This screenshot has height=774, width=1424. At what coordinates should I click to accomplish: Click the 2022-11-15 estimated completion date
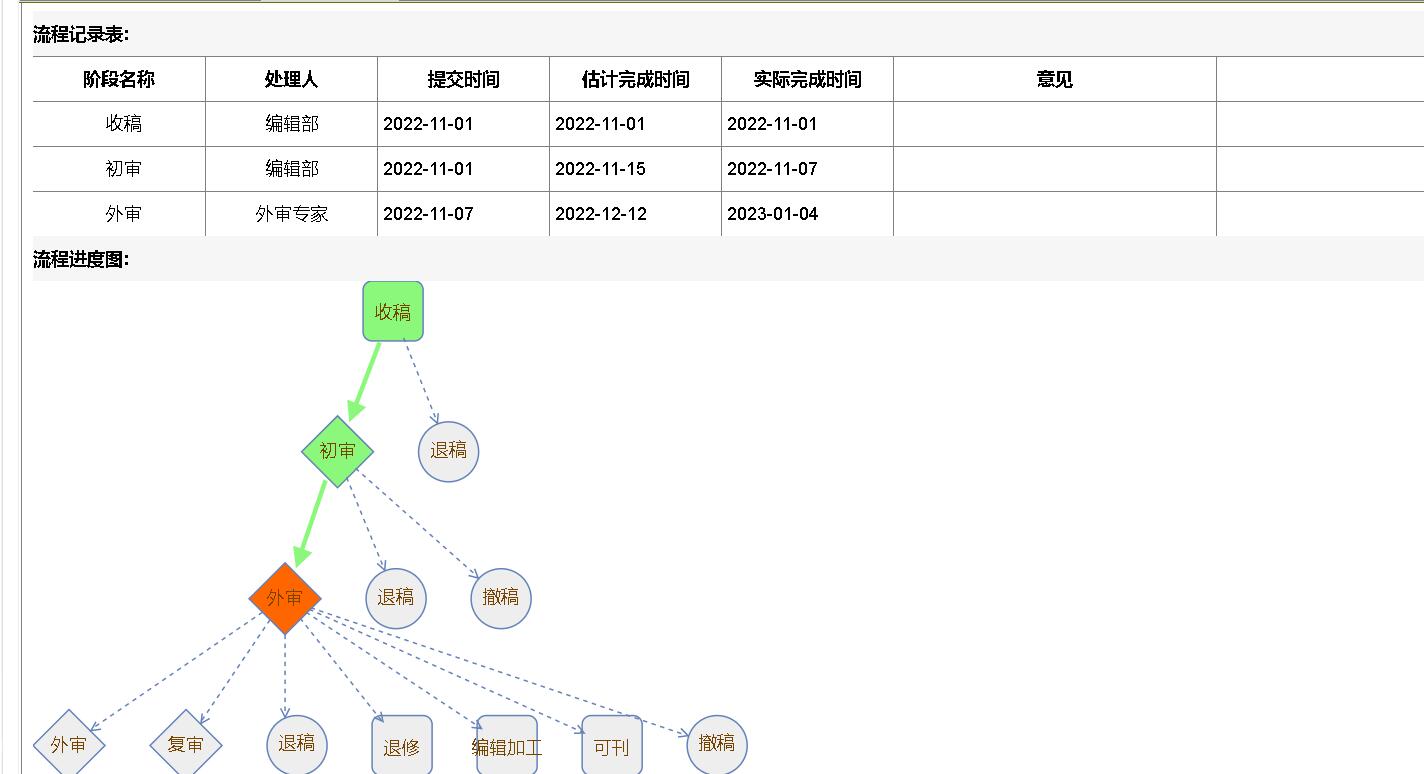click(600, 169)
